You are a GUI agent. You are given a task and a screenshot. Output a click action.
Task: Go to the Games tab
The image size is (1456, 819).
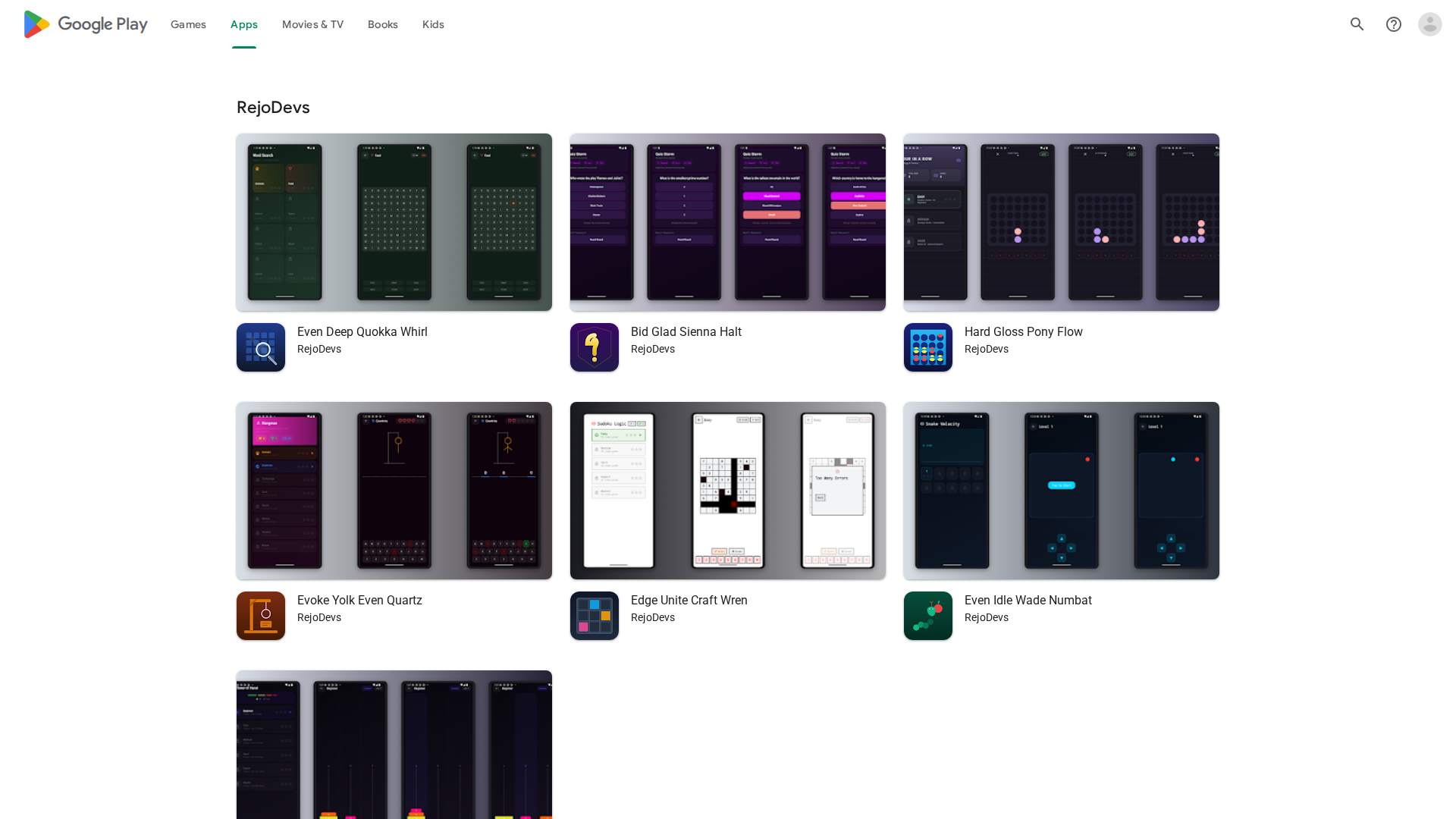coord(188,24)
